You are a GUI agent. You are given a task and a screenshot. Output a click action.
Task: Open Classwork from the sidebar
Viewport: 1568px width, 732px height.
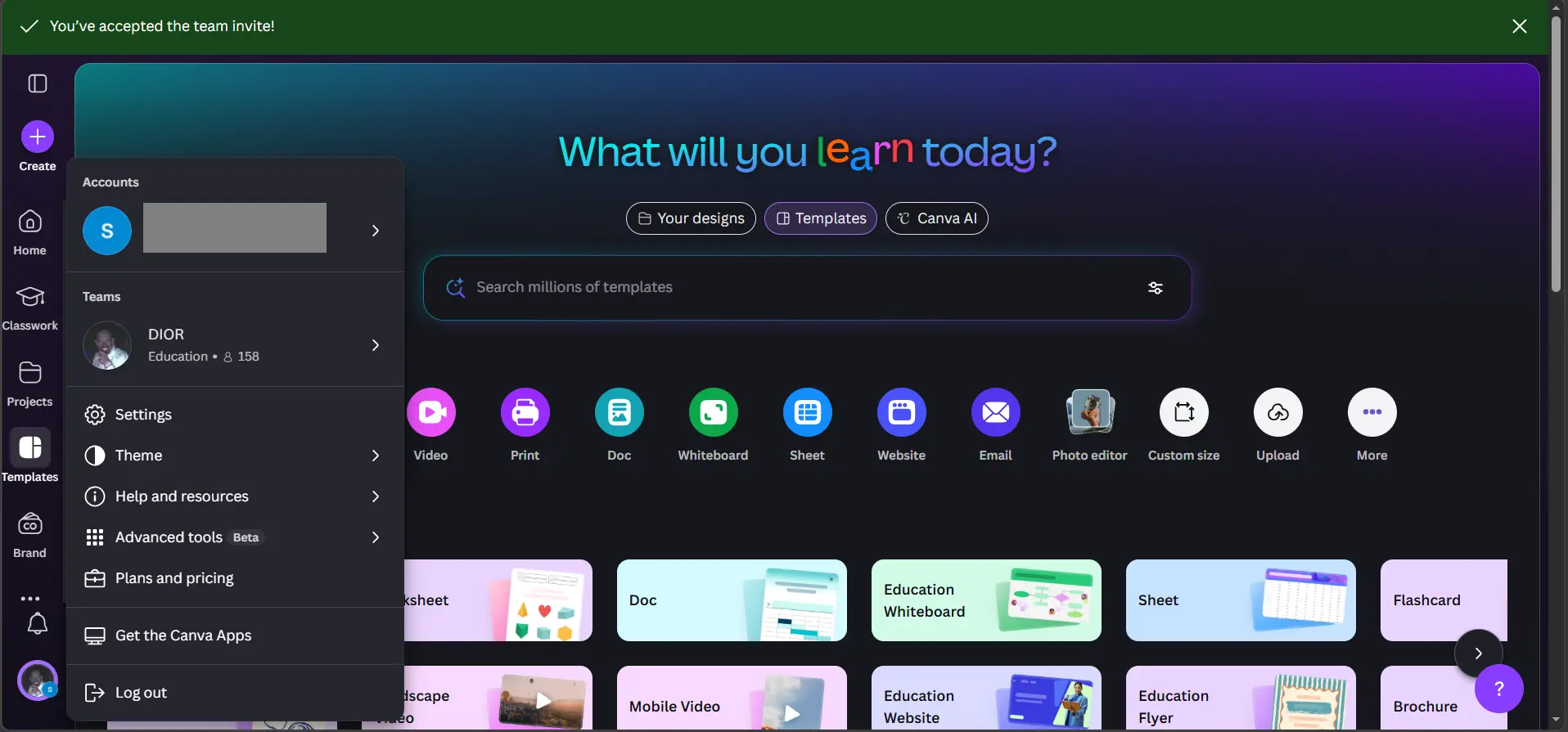(x=30, y=308)
